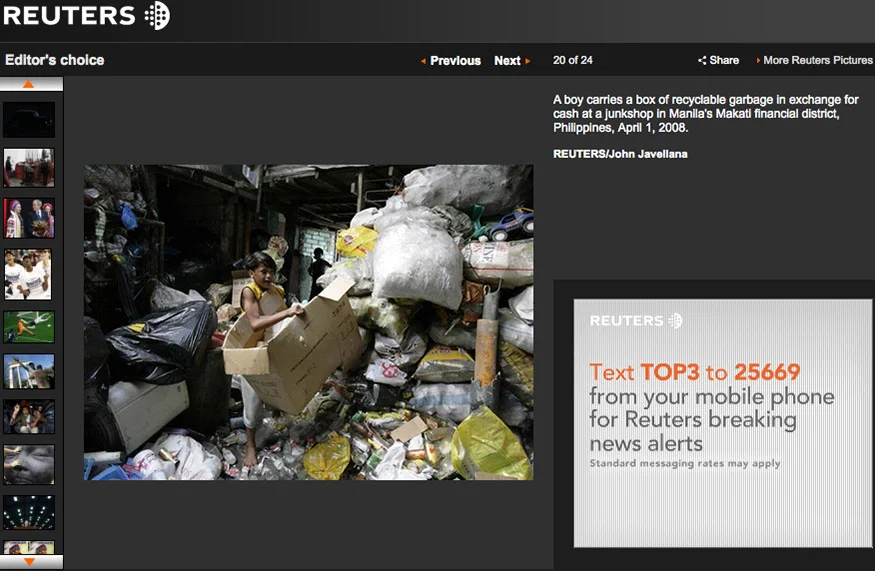This screenshot has height=571, width=875.
Task: Select the grayscale face close-up thumbnail
Action: 29,464
